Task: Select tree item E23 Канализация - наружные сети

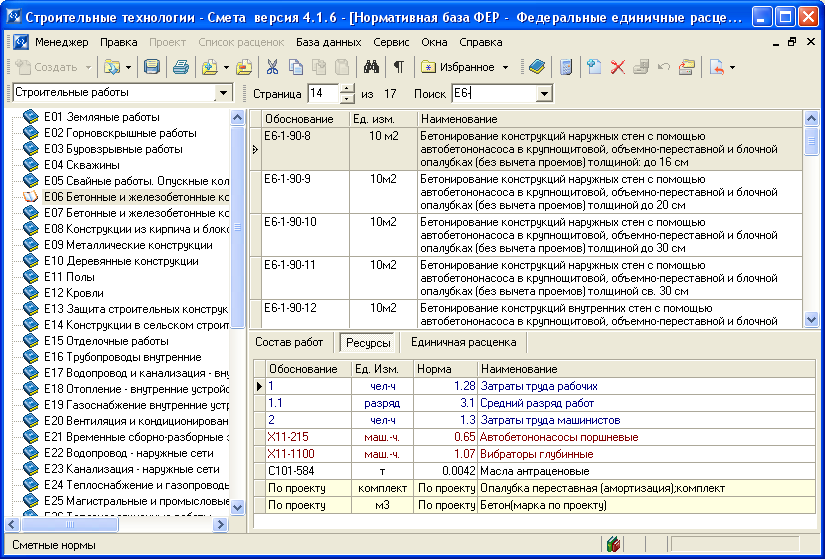Action: [x=132, y=468]
